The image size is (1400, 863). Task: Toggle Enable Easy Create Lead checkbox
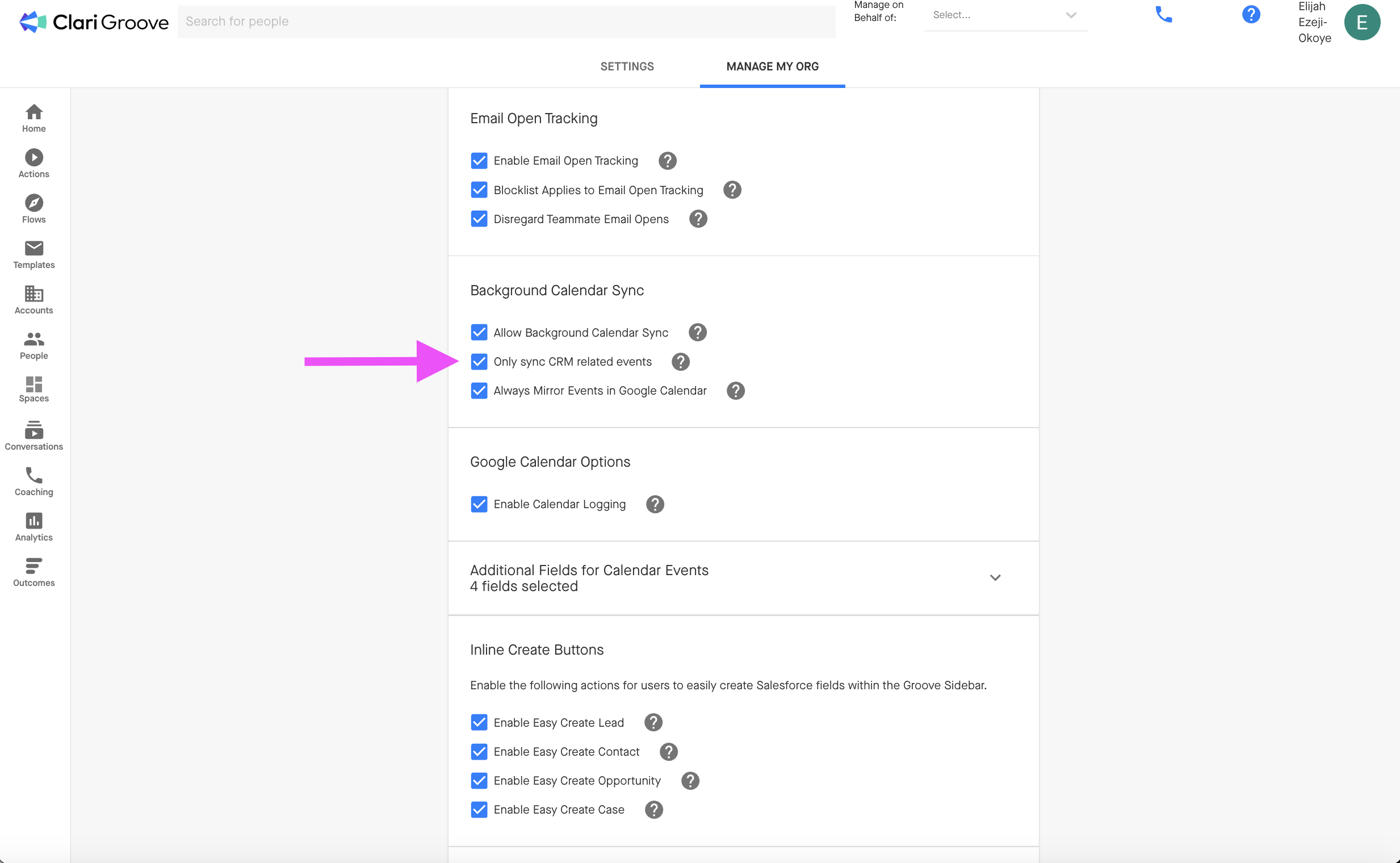479,723
